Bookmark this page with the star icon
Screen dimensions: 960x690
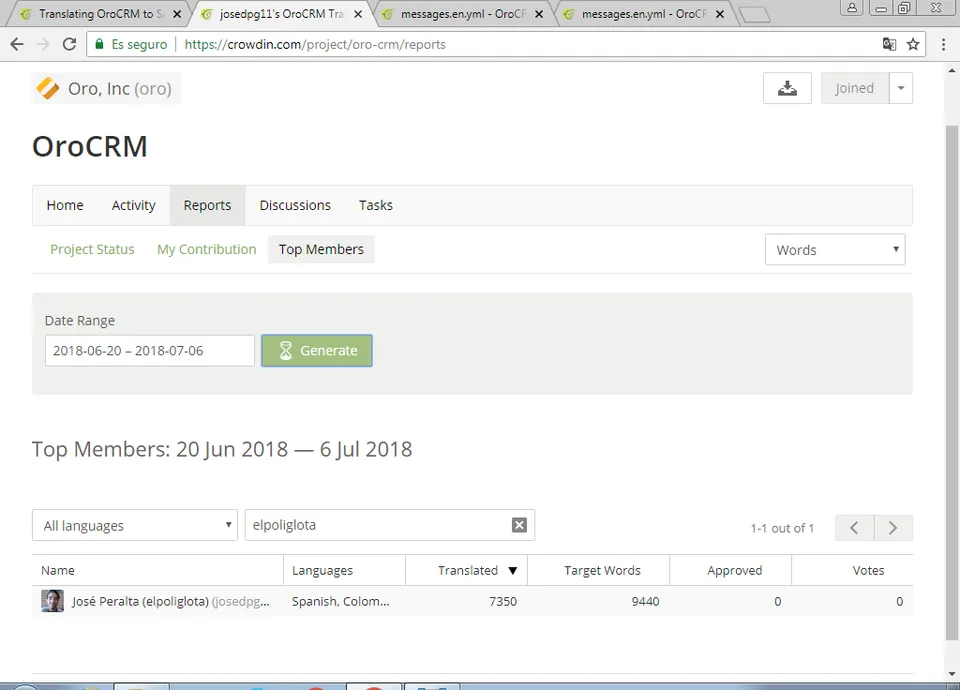click(913, 44)
